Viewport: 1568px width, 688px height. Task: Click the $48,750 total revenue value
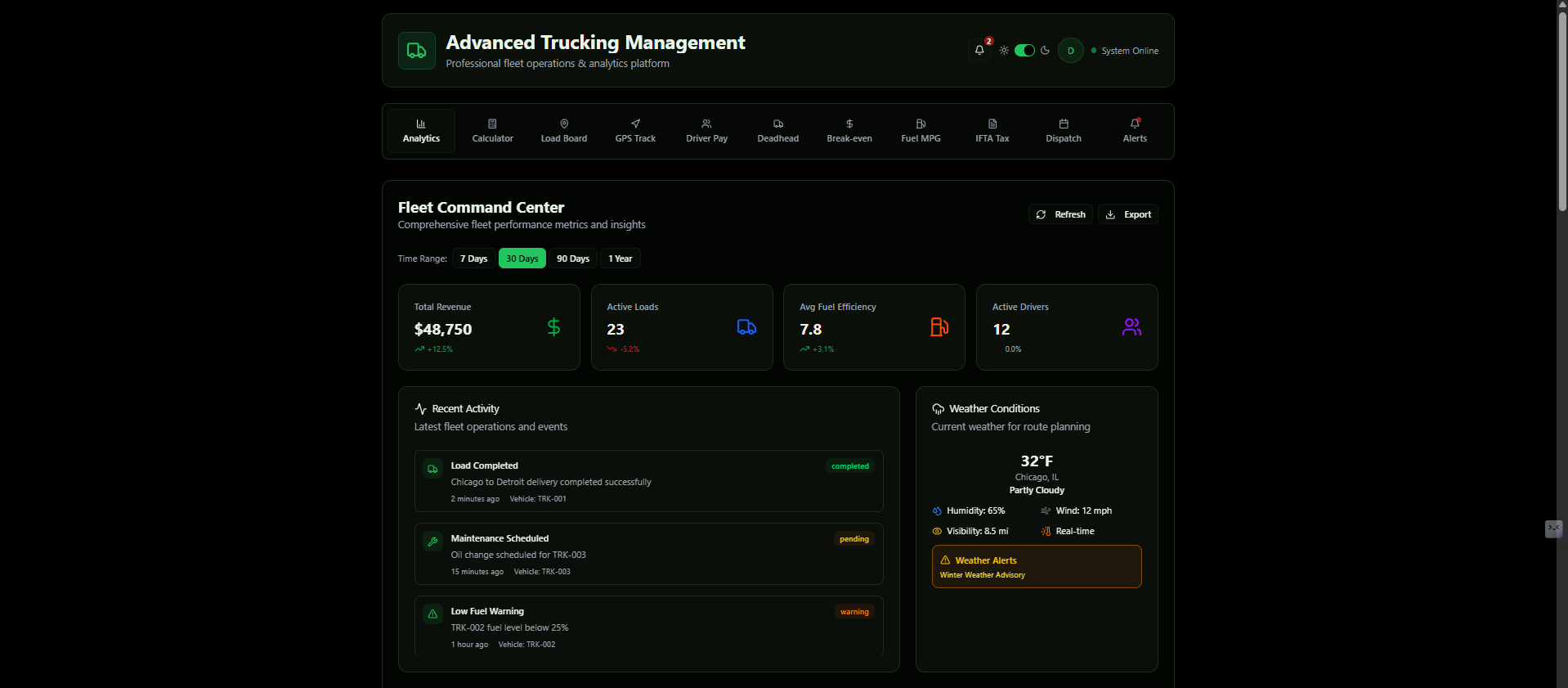click(443, 329)
